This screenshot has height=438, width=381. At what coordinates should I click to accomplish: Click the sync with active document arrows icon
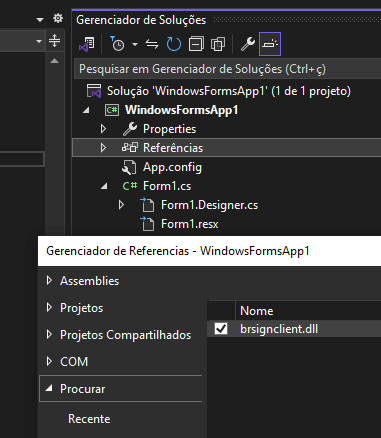click(152, 44)
